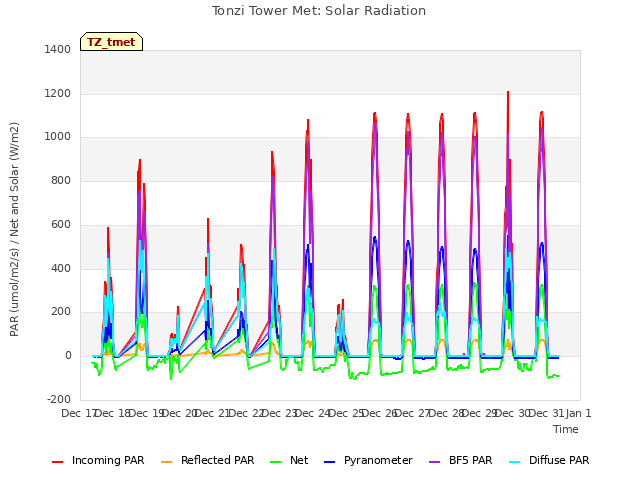
Task: Click the chart title Tonzi Tower Met: Solar Radiation
Action: pyautogui.click(x=319, y=11)
